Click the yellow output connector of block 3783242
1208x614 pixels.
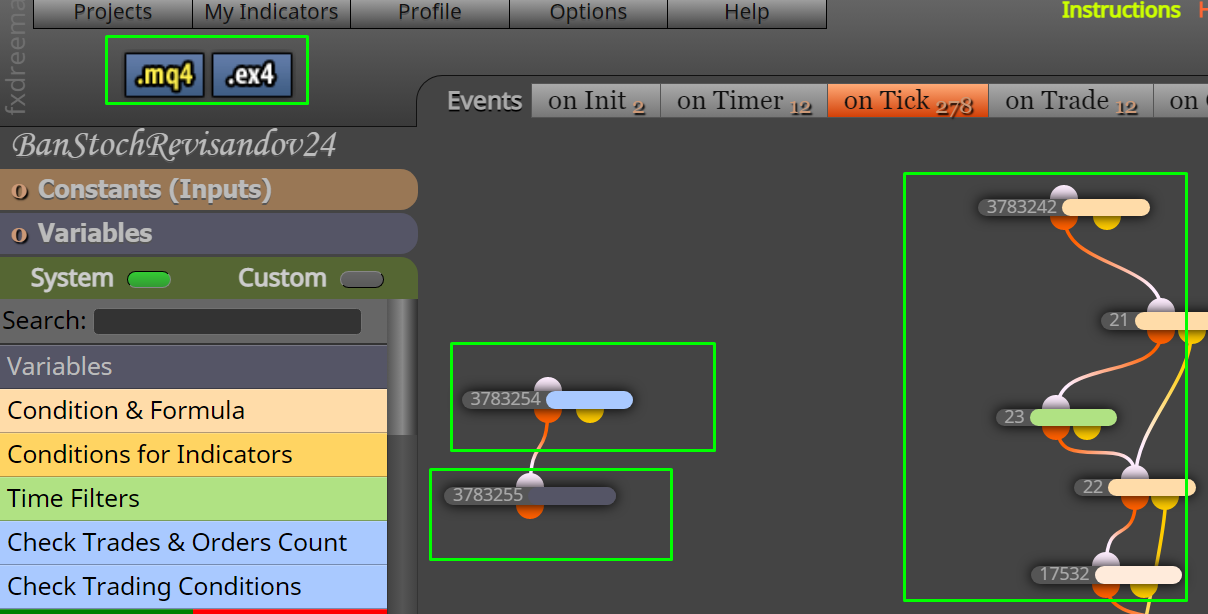click(x=1106, y=221)
